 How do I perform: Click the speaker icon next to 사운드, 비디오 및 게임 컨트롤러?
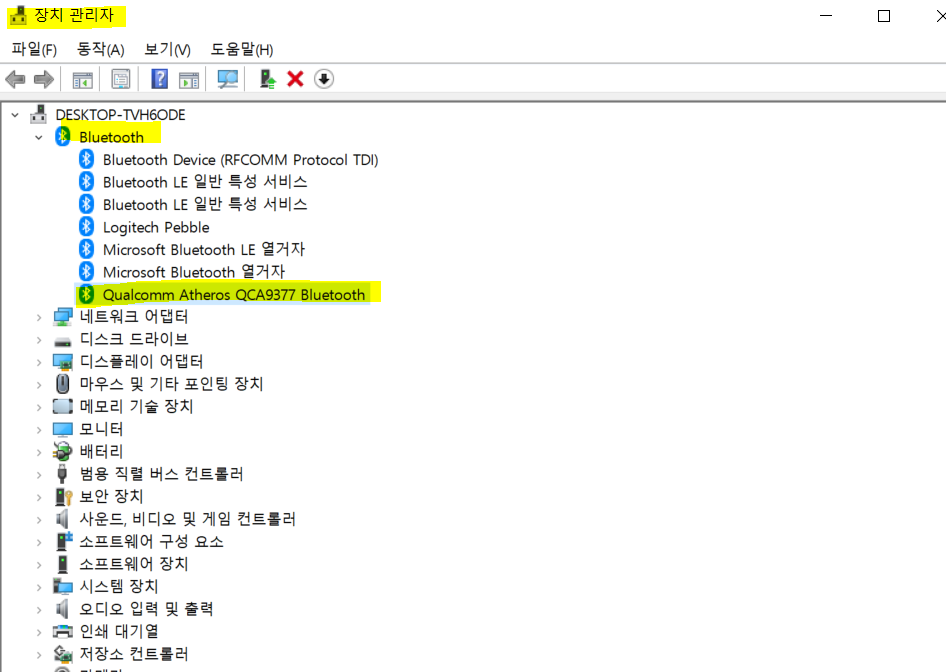62,519
